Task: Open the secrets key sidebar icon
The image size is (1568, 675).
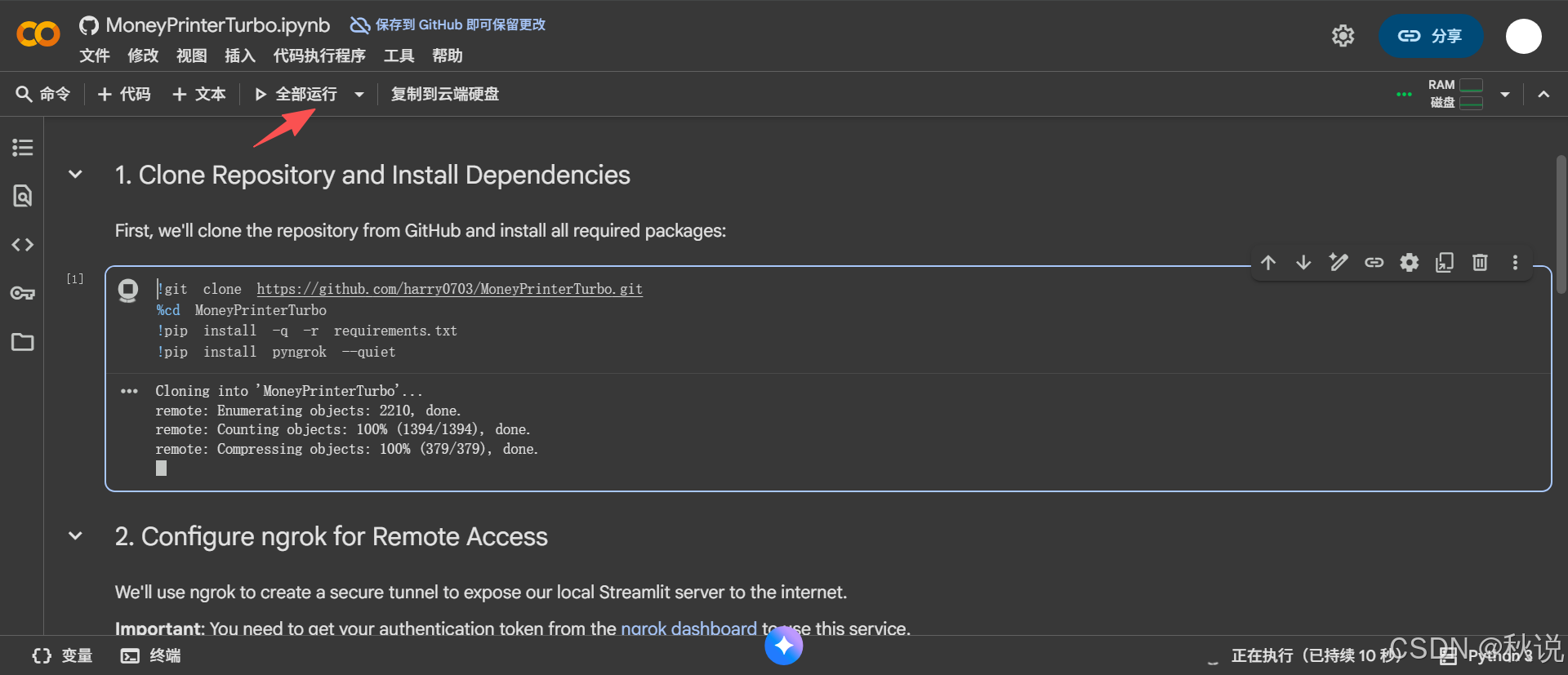Action: click(22, 293)
